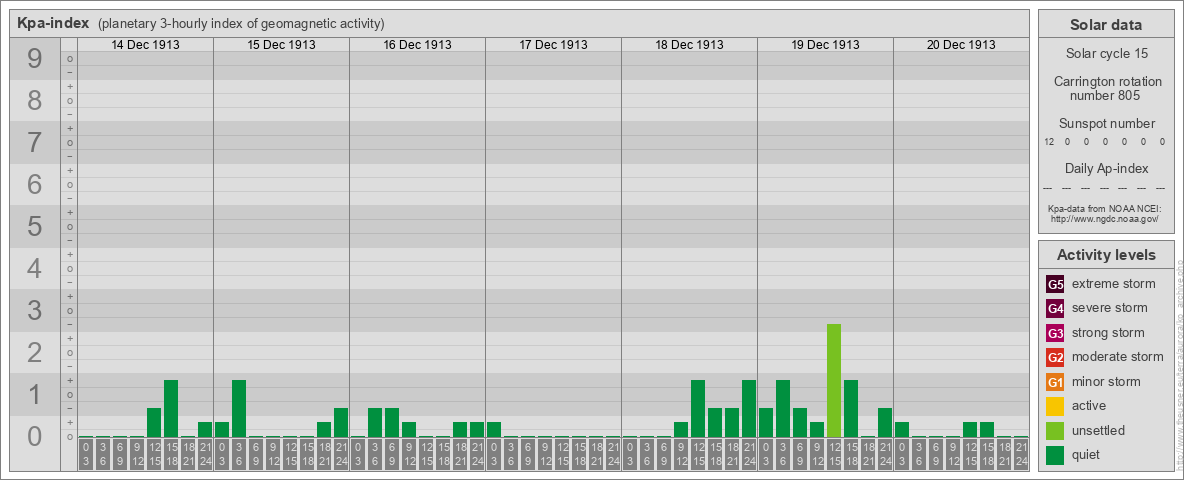The image size is (1184, 480).
Task: Click the G4 severe storm badge
Action: pyautogui.click(x=1056, y=309)
